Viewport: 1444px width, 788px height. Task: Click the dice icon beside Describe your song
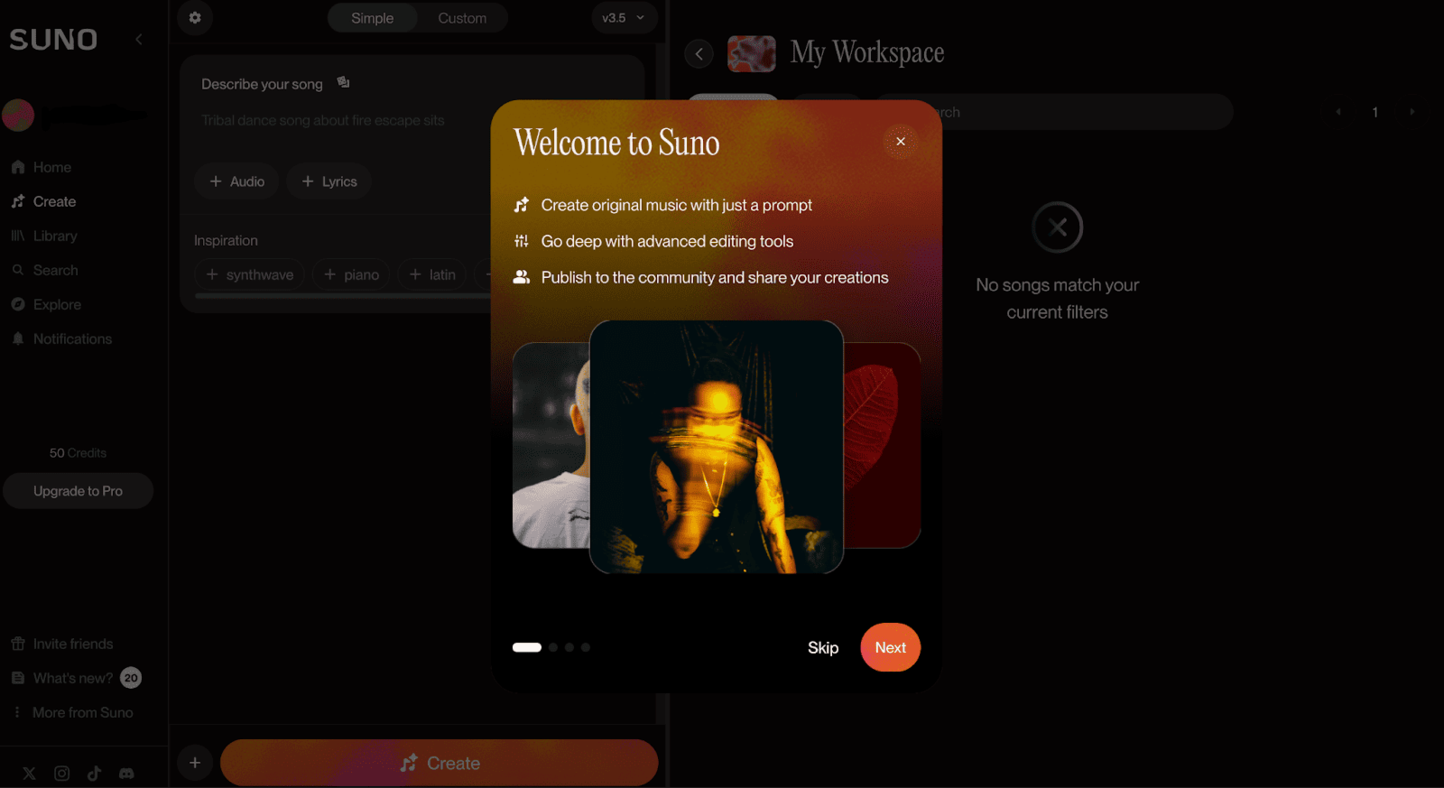click(x=343, y=83)
